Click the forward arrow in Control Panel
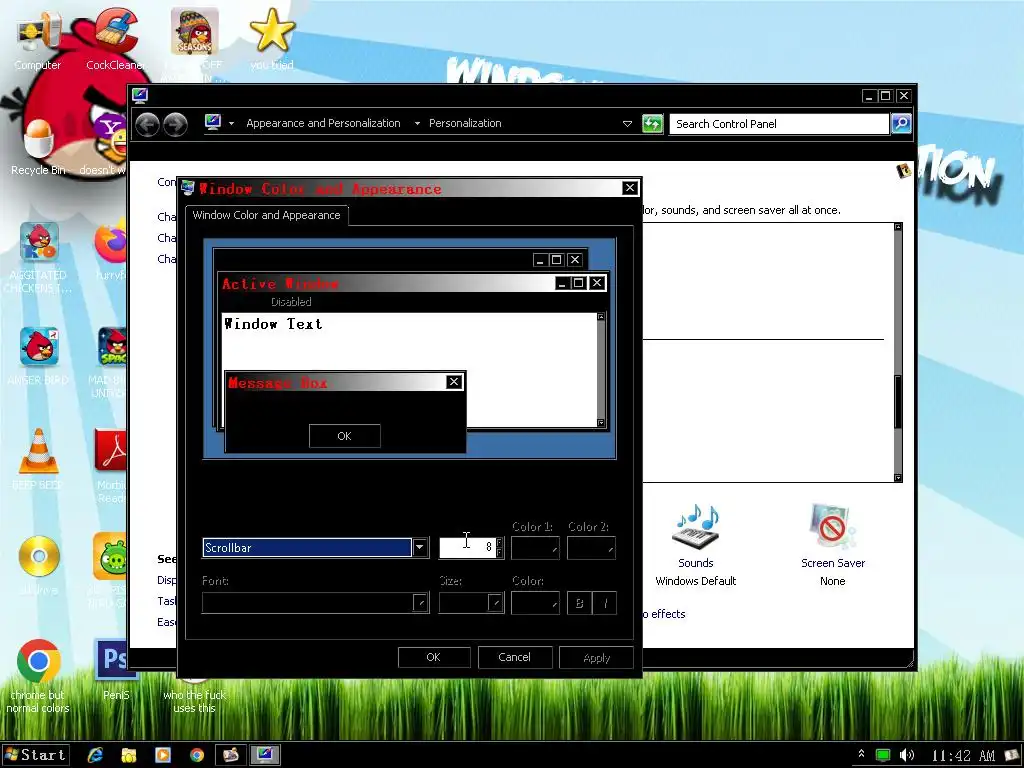This screenshot has height=768, width=1024. [175, 124]
